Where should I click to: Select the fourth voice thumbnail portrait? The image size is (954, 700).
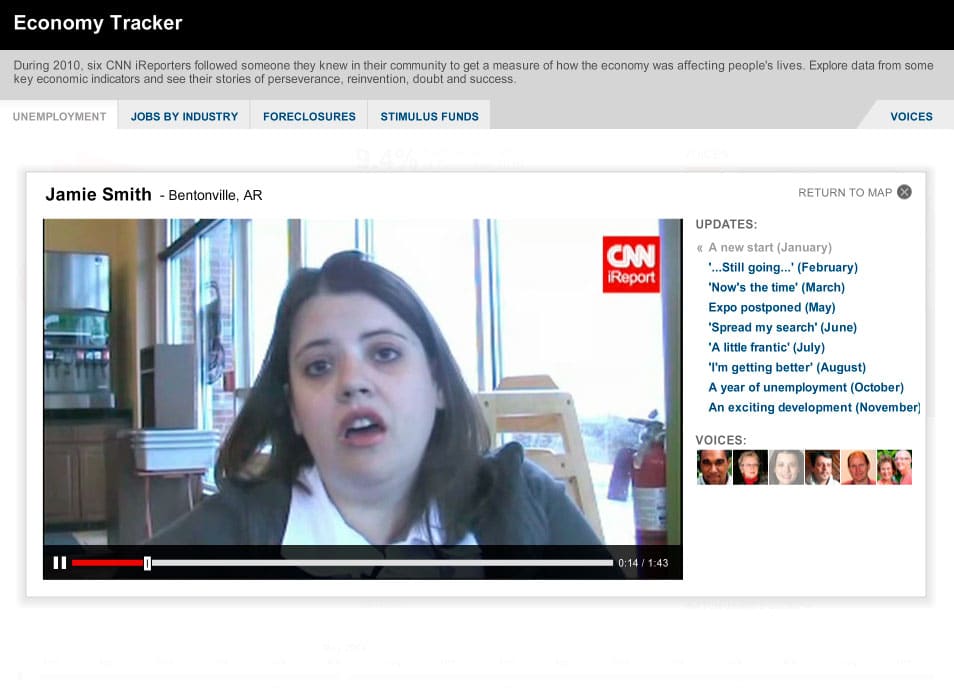pos(822,467)
